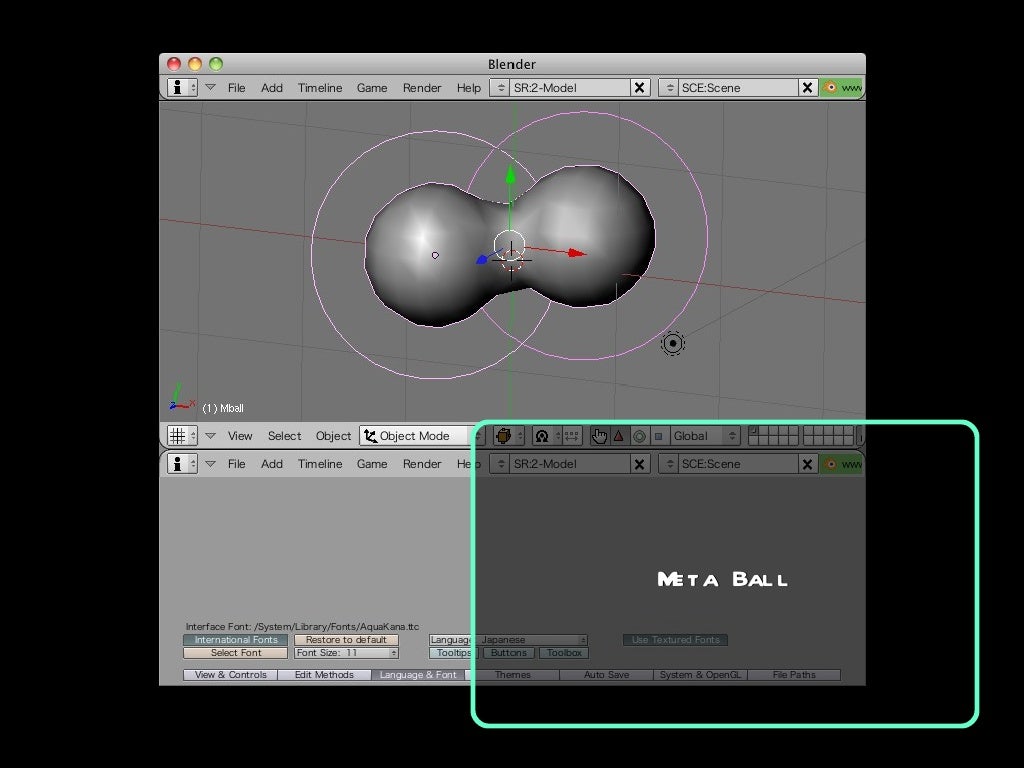
Task: Click X beside SCE:Scene in preferences header
Action: click(808, 464)
